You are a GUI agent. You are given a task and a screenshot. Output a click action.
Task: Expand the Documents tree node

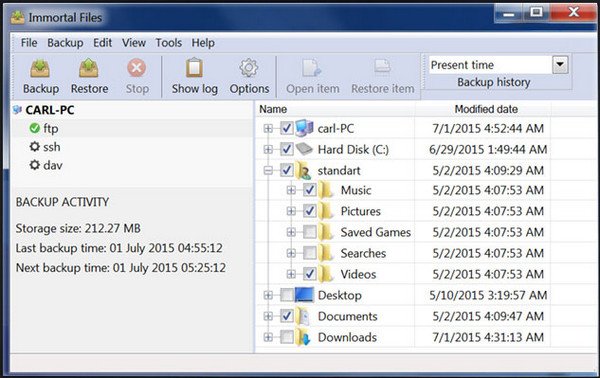[x=268, y=316]
